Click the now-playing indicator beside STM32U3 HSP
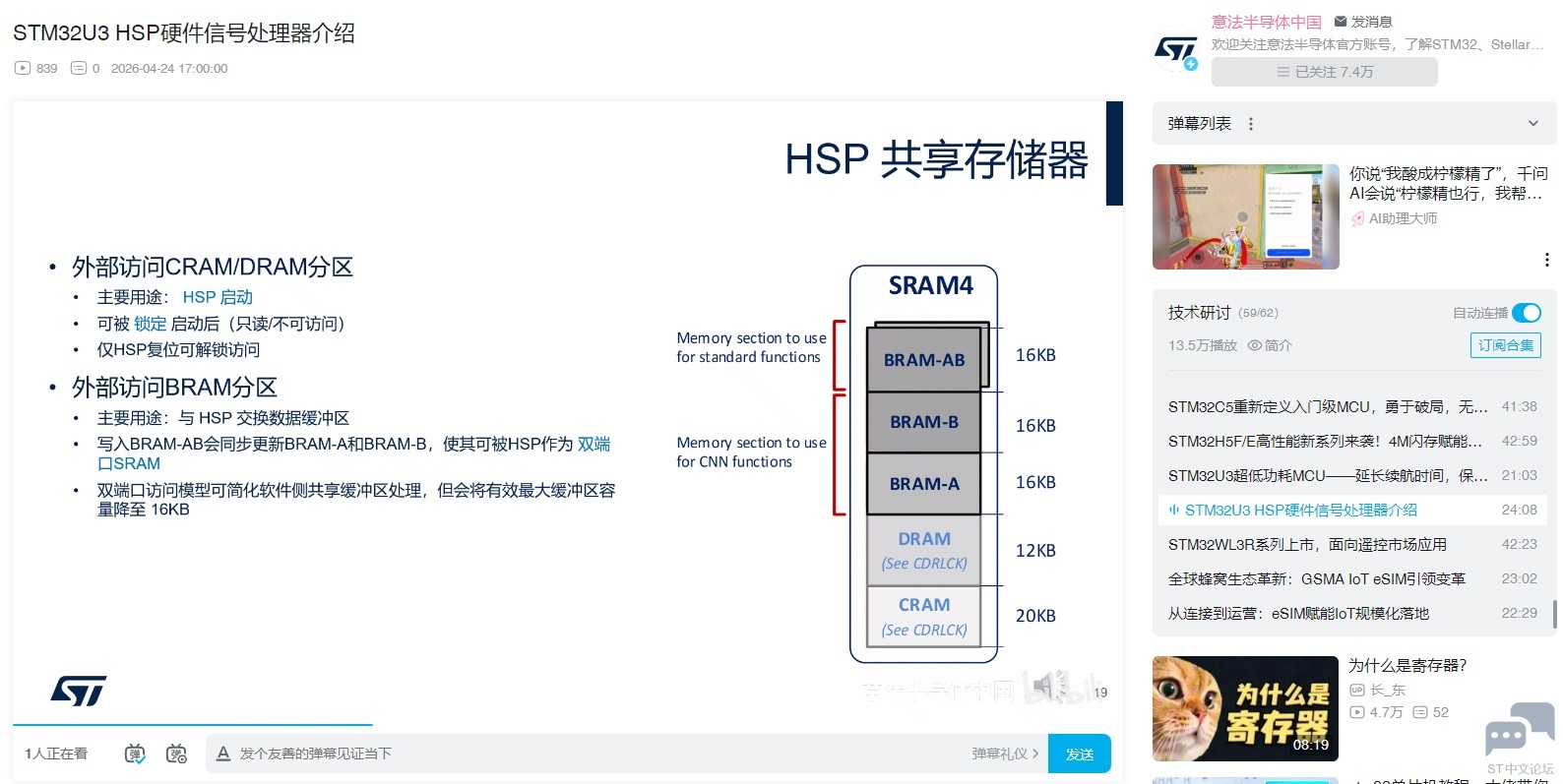 [1174, 510]
